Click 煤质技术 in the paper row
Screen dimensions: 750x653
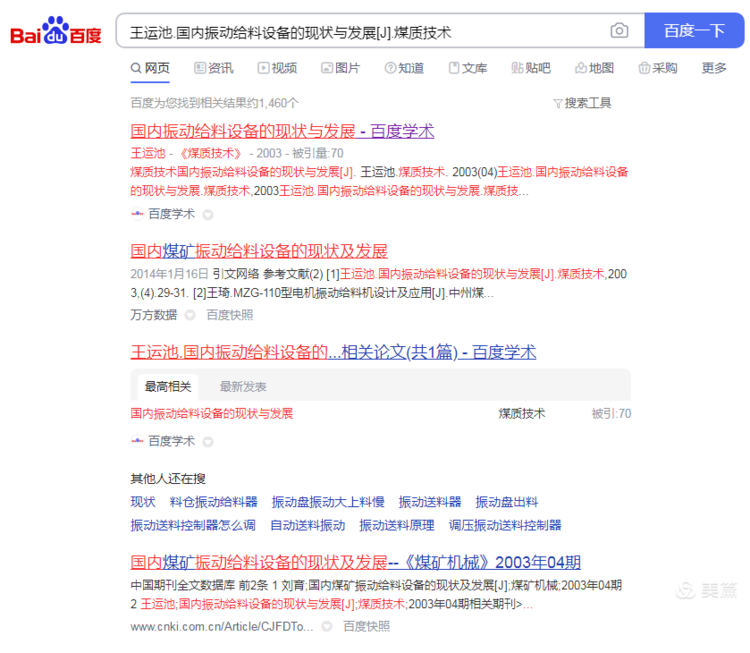coord(521,413)
